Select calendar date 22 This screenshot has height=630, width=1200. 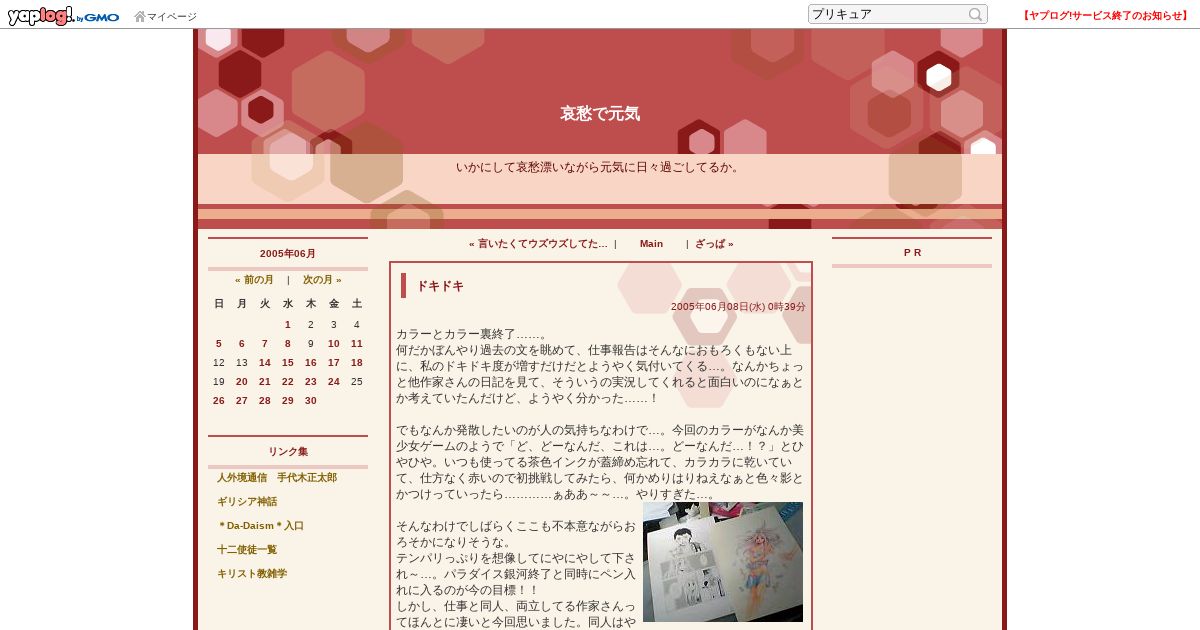pos(288,382)
